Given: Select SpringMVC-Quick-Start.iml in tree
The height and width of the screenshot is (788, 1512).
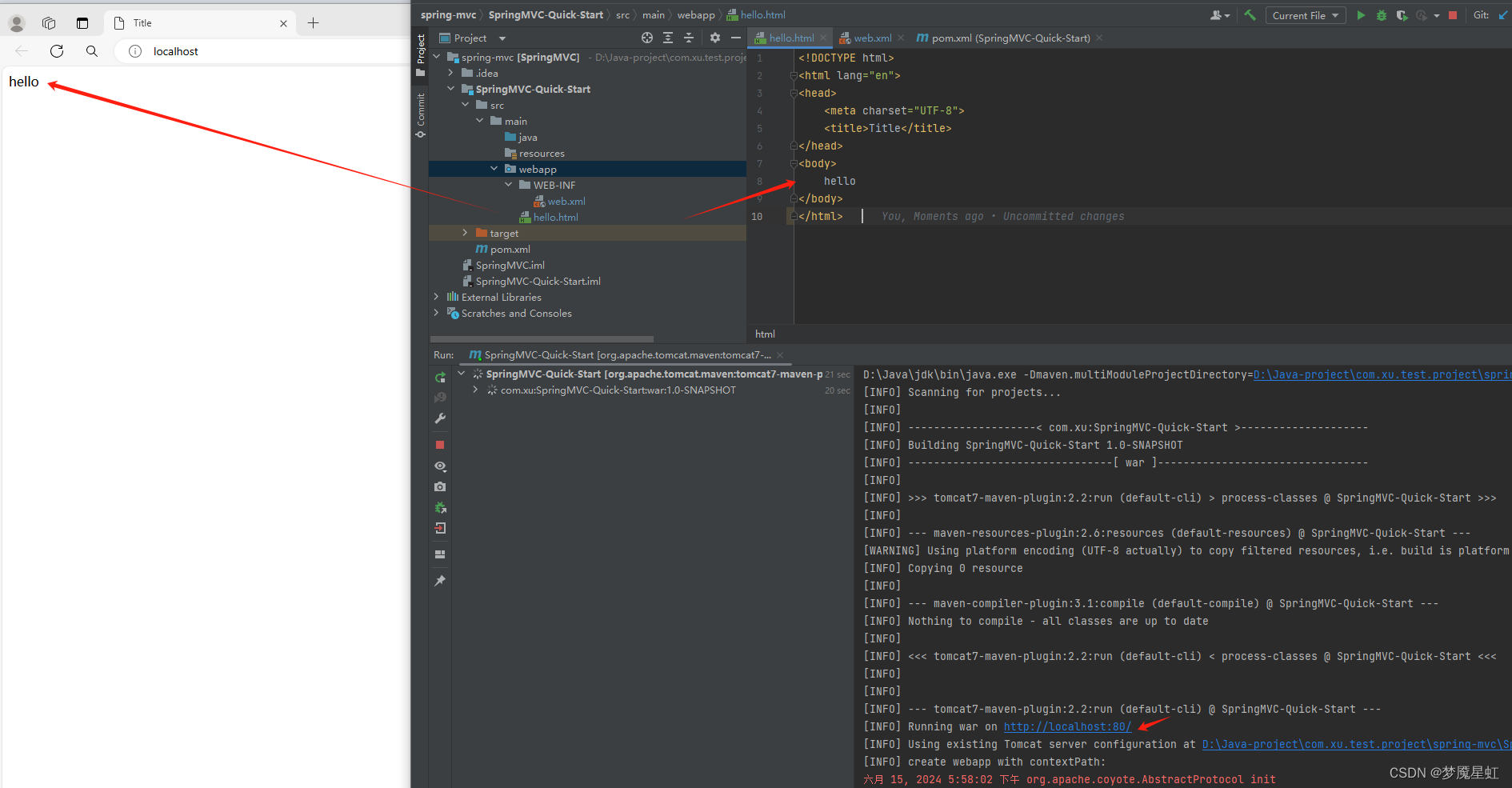Looking at the screenshot, I should (x=531, y=281).
